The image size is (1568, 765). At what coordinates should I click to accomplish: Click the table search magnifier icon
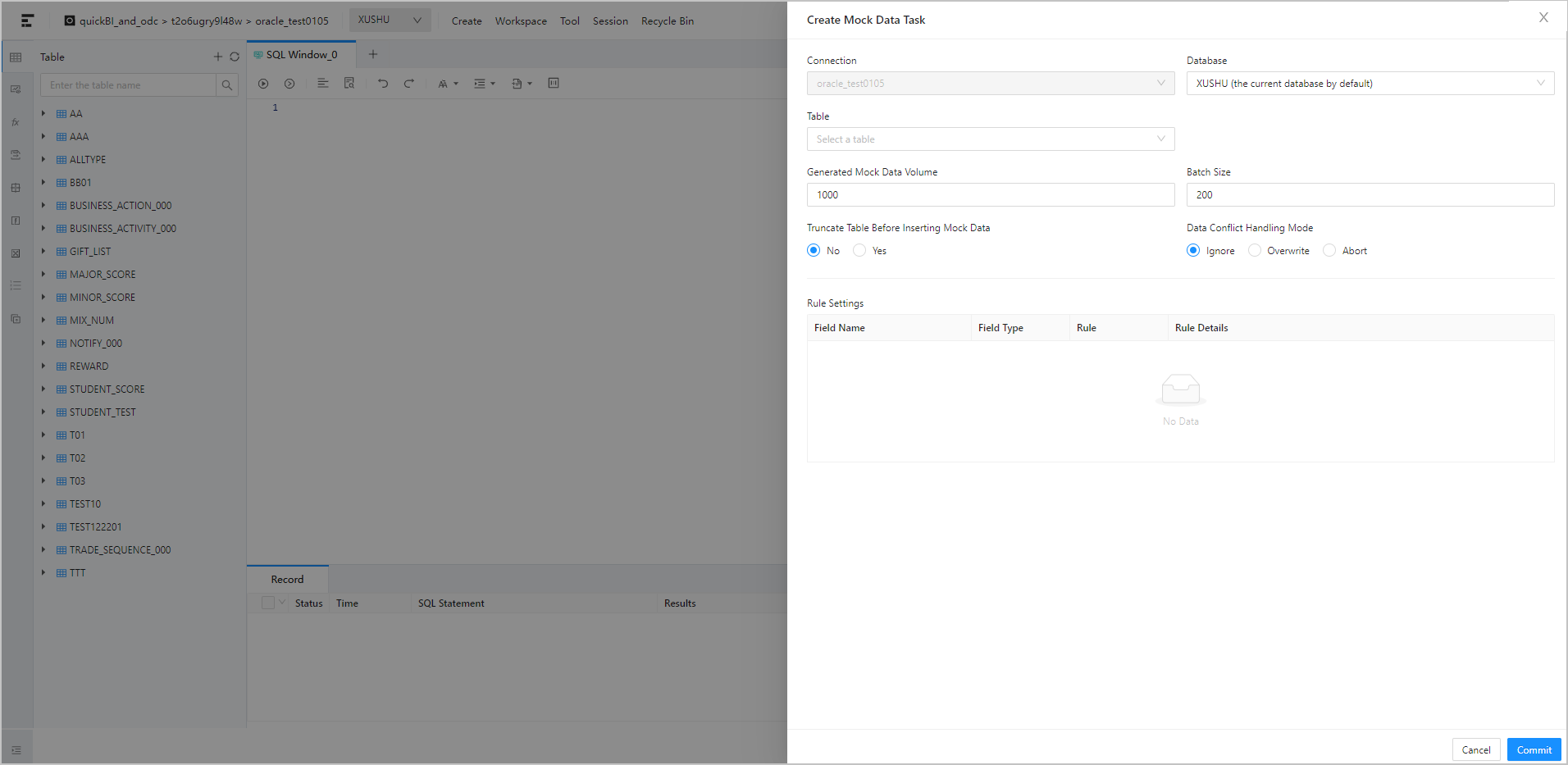(227, 85)
